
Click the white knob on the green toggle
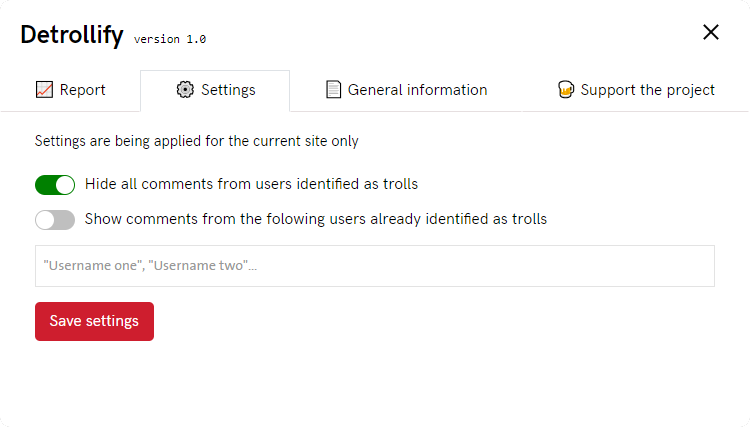[65, 185]
